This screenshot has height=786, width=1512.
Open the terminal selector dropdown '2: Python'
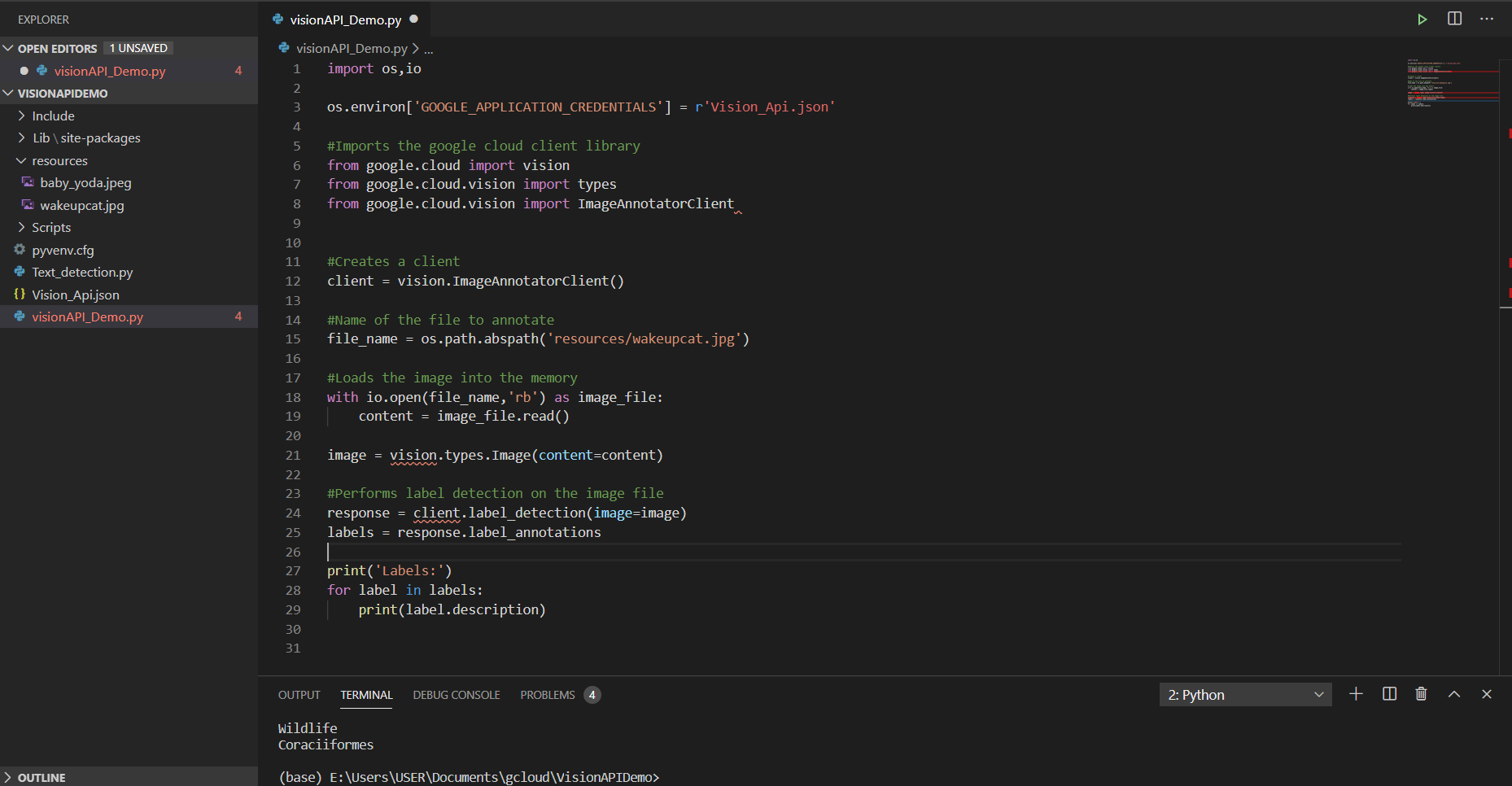(1245, 695)
